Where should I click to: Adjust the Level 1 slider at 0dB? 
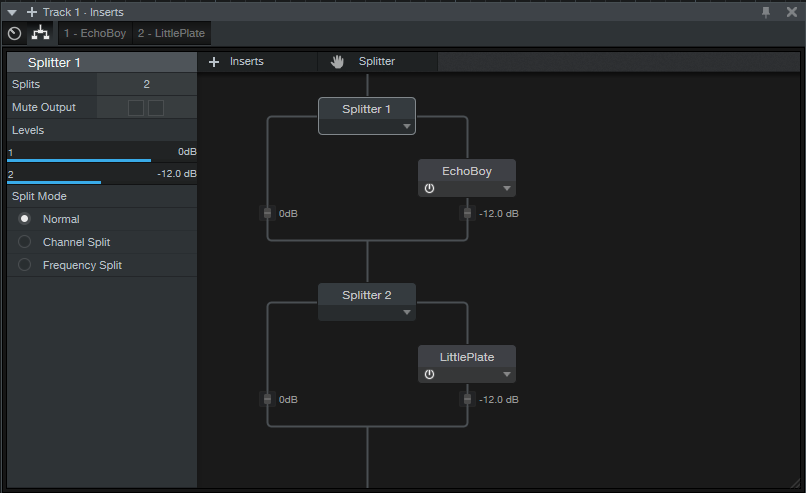click(102, 154)
